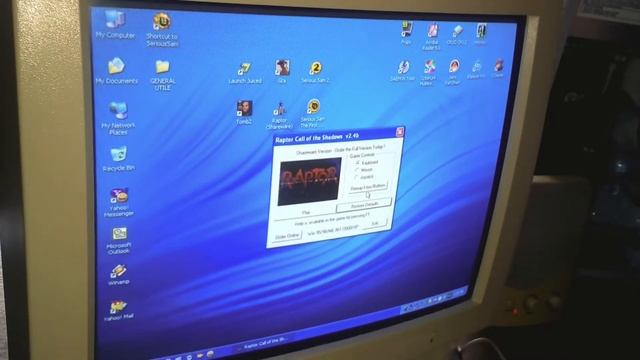Open My Network Places icon
This screenshot has height=360, width=640.
pos(118,118)
